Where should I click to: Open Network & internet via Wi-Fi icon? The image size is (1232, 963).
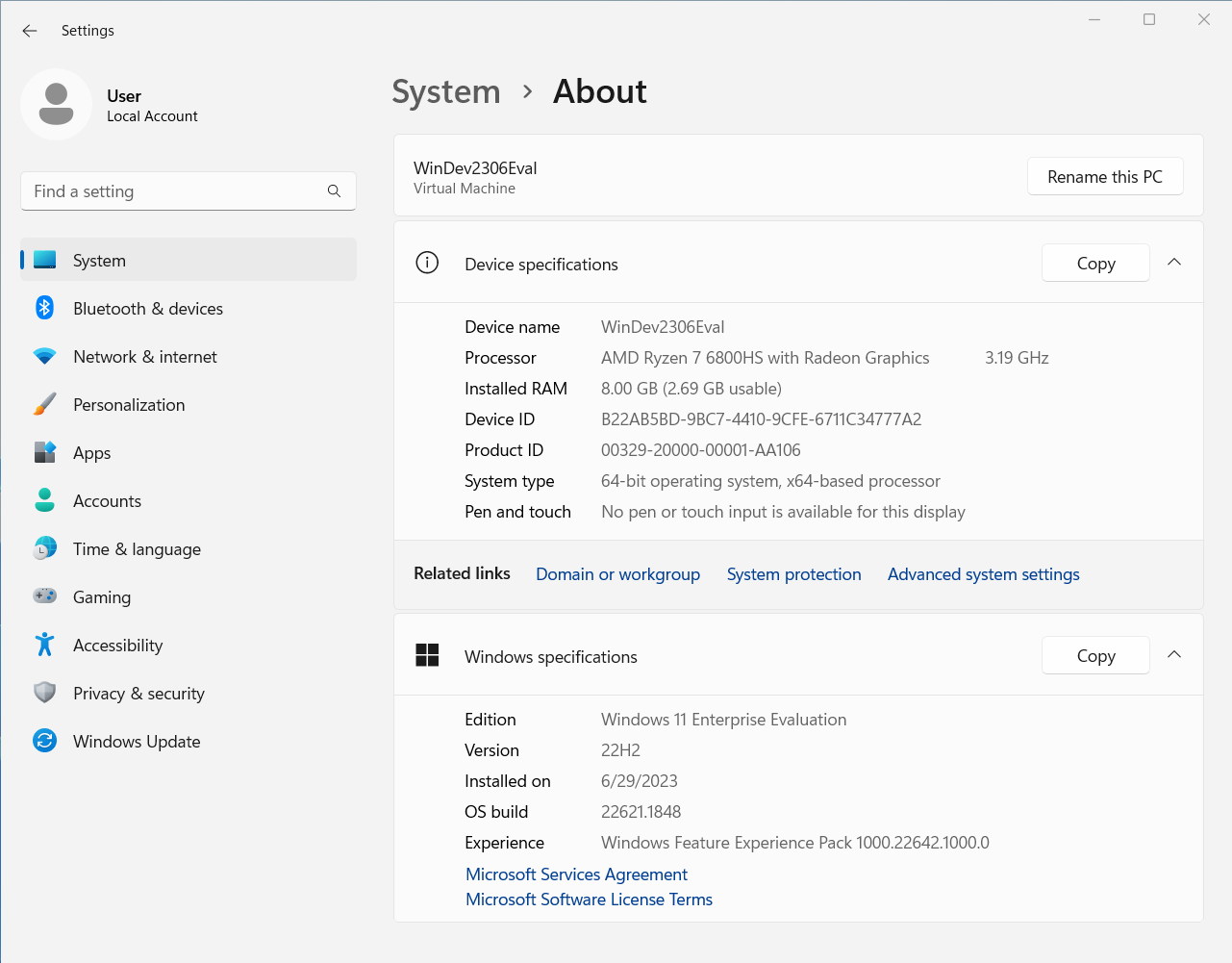pos(44,356)
